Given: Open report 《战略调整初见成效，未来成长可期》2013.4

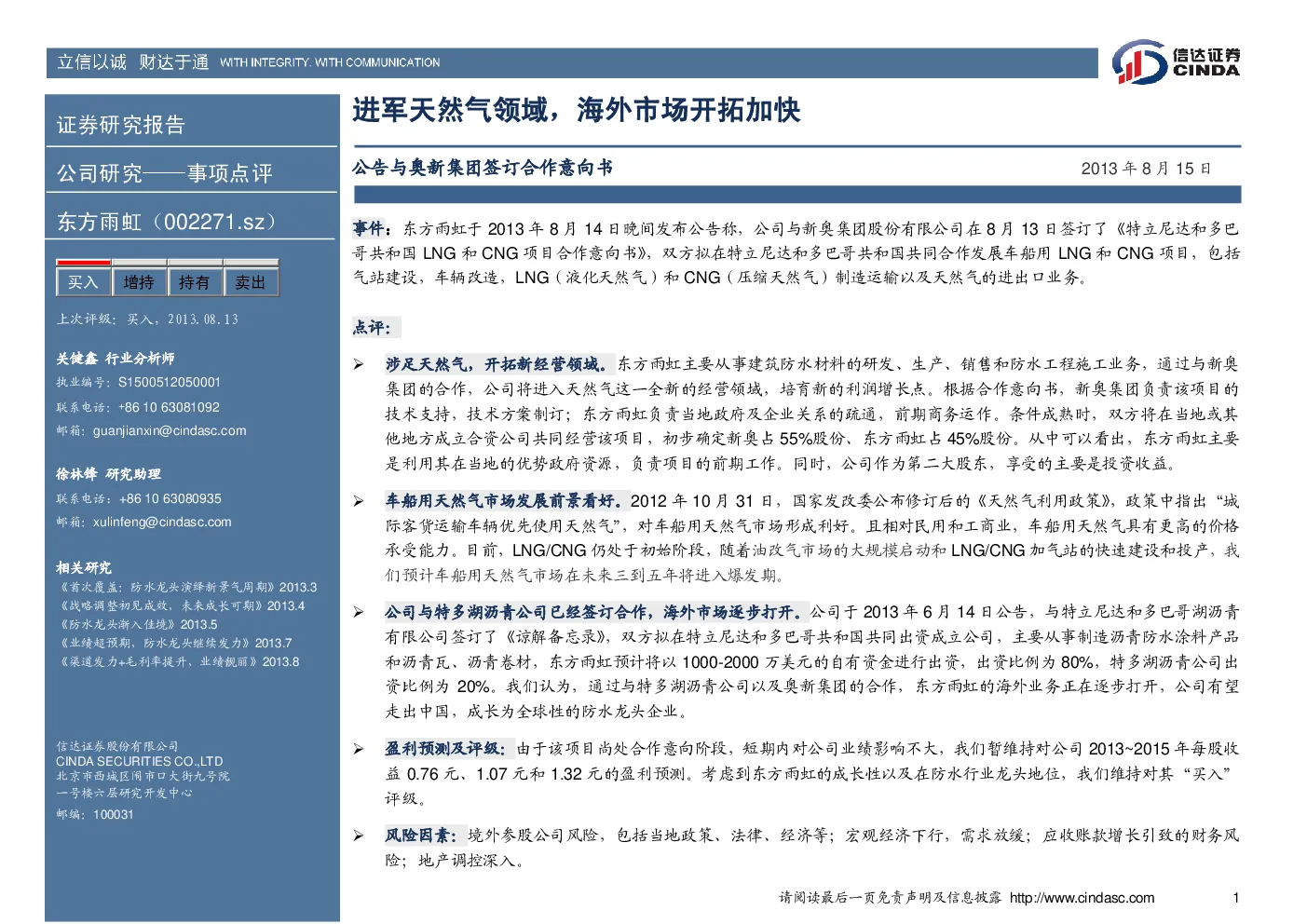Looking at the screenshot, I should point(182,606).
